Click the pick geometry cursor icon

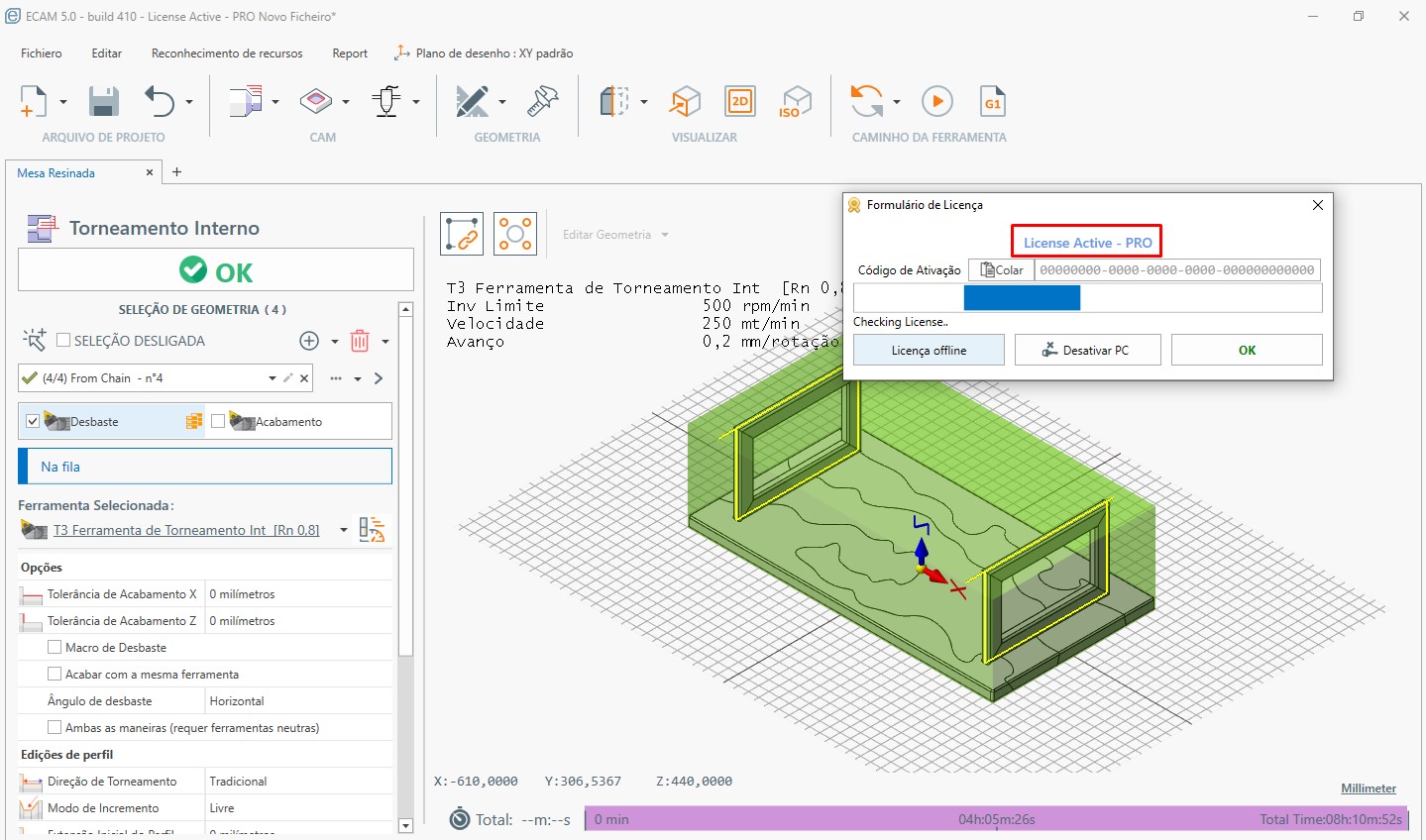tap(34, 341)
